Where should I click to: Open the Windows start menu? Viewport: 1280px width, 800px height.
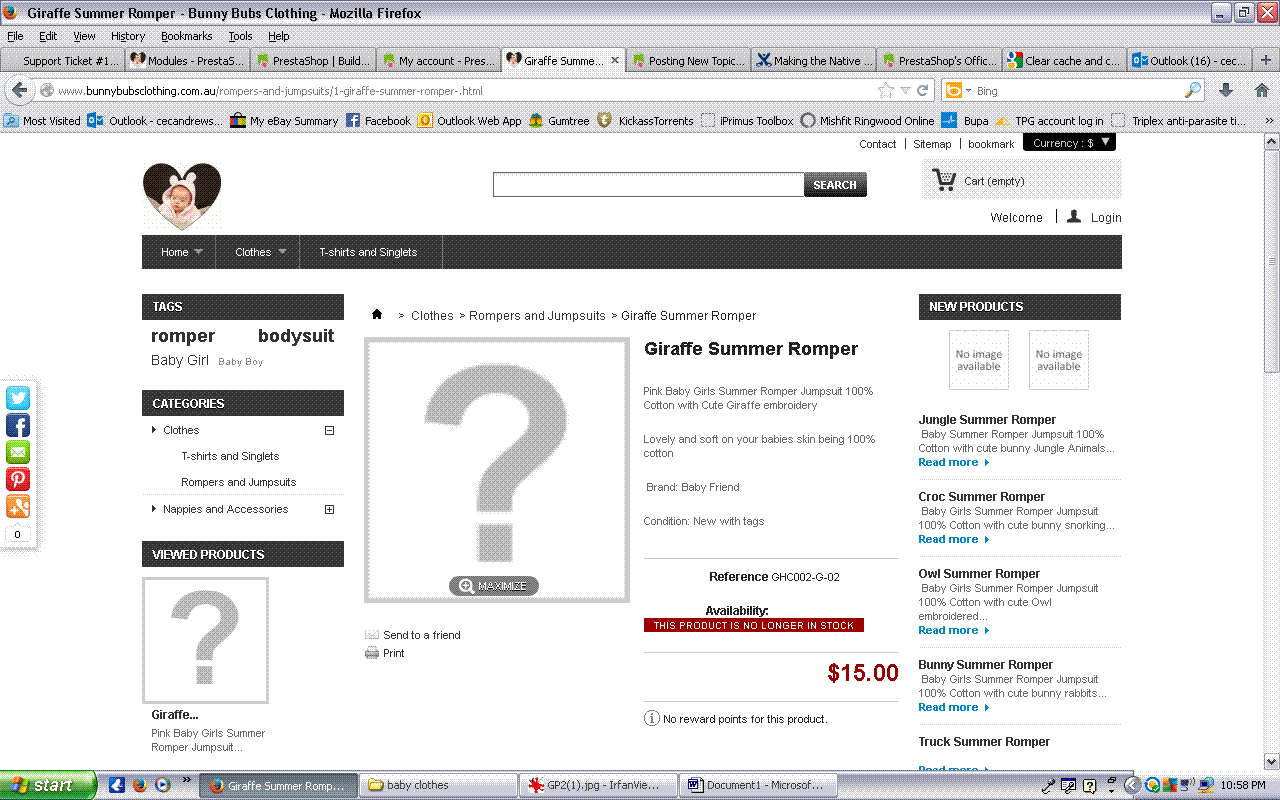[x=48, y=785]
